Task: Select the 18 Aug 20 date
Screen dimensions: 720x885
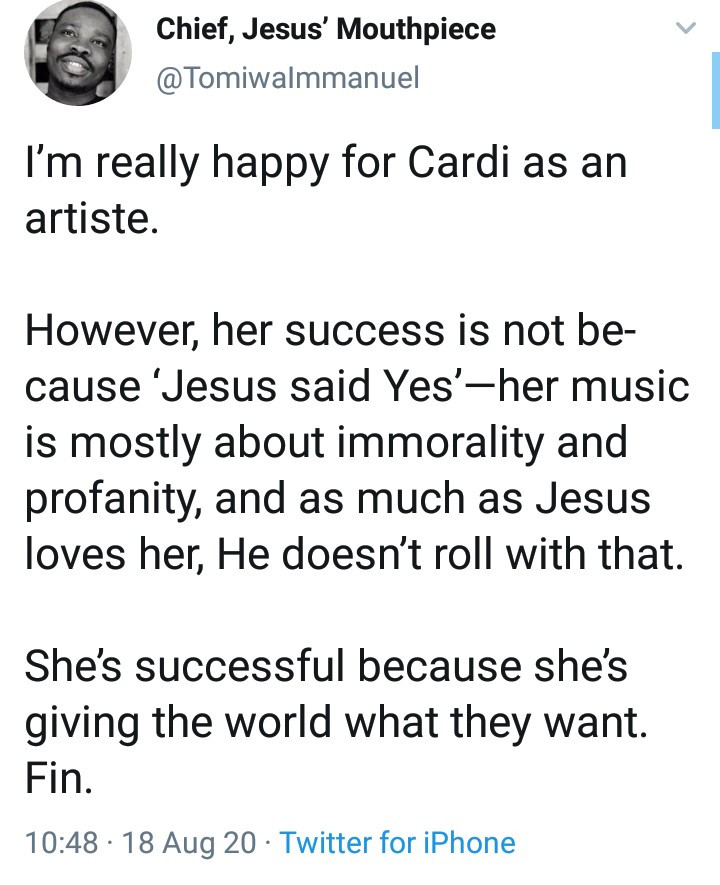Action: 188,843
